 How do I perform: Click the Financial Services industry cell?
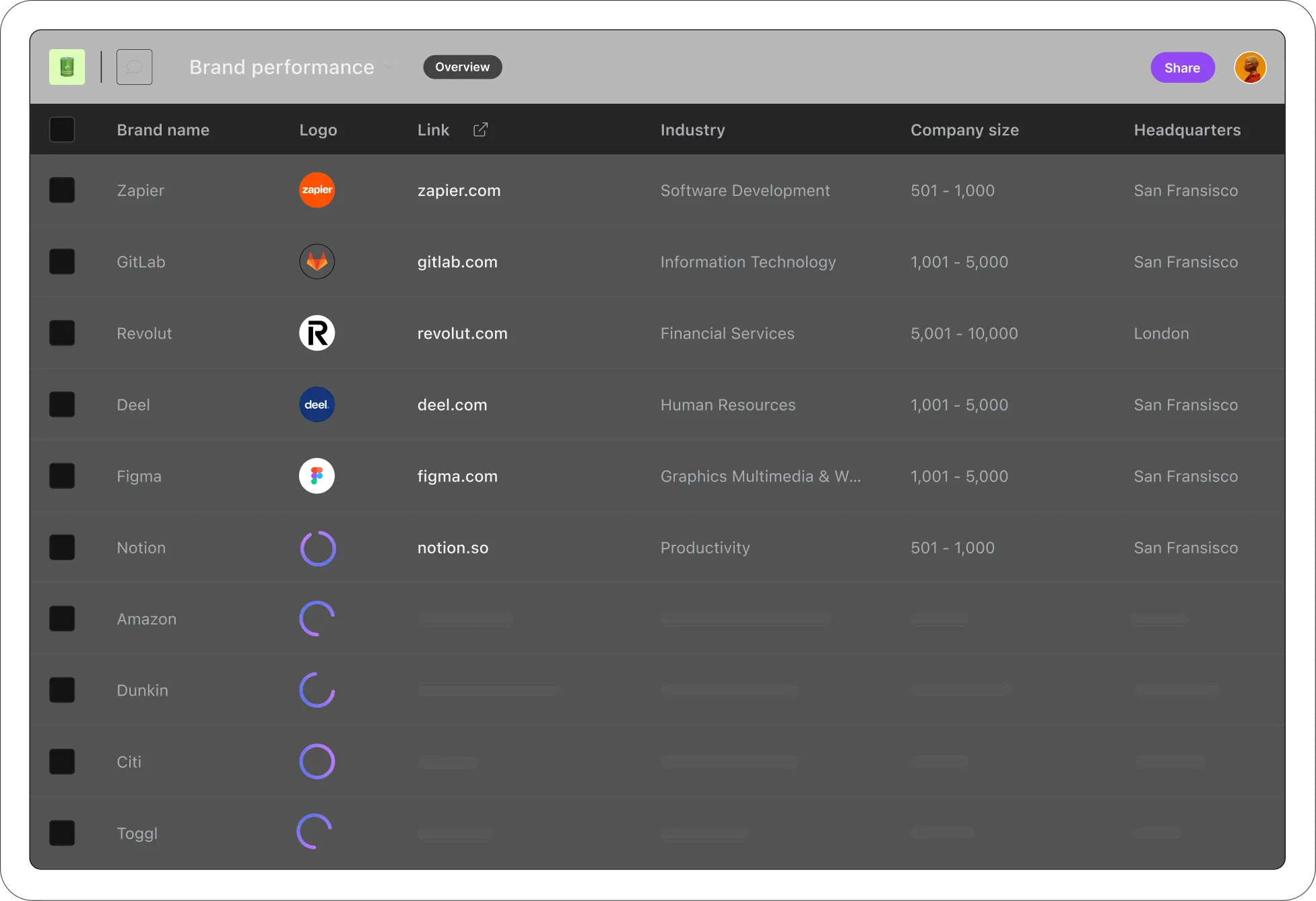click(727, 333)
